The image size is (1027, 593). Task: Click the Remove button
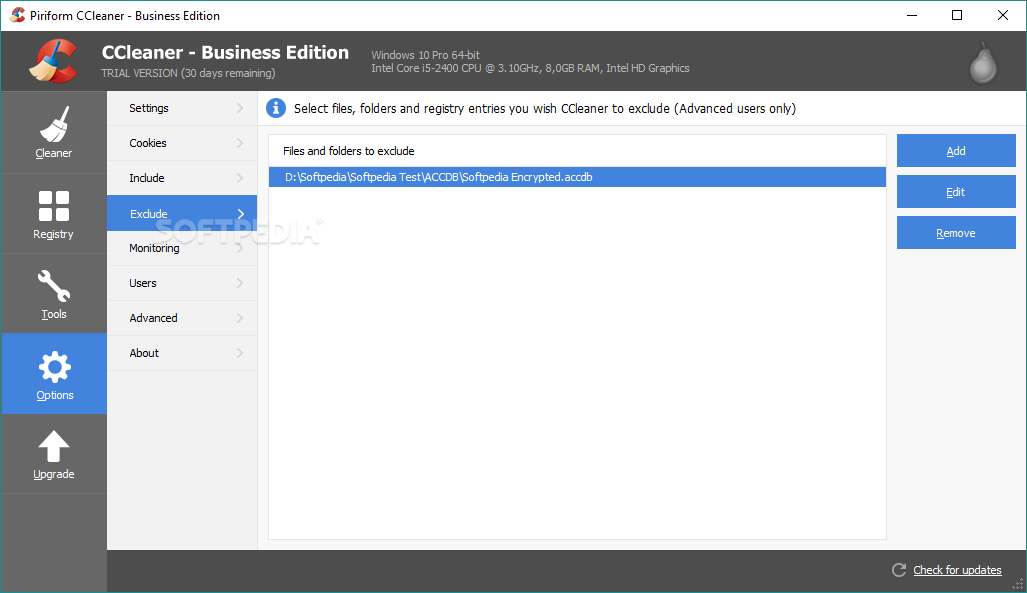pyautogui.click(x=956, y=233)
